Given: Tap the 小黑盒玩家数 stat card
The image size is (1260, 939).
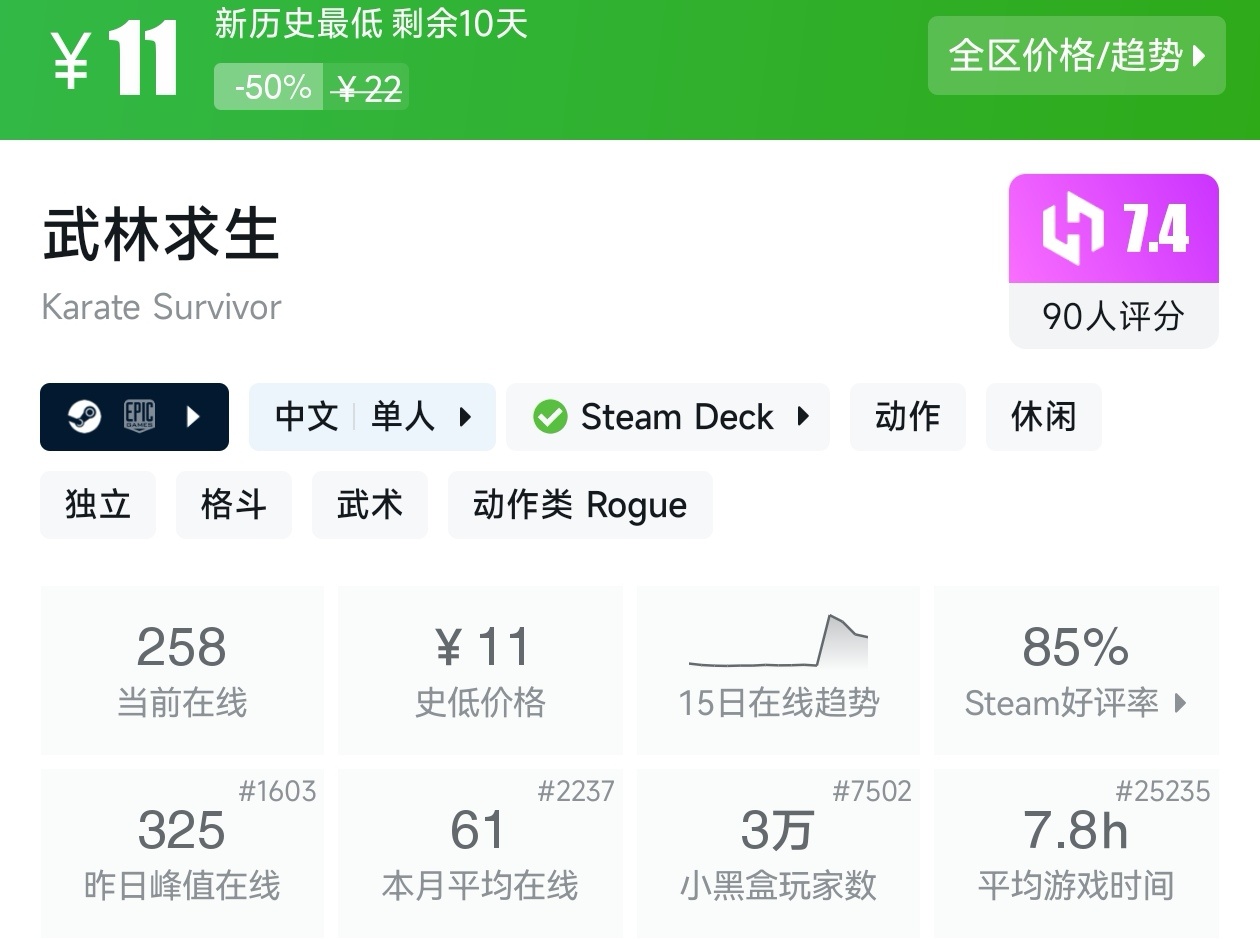Looking at the screenshot, I should (x=778, y=852).
